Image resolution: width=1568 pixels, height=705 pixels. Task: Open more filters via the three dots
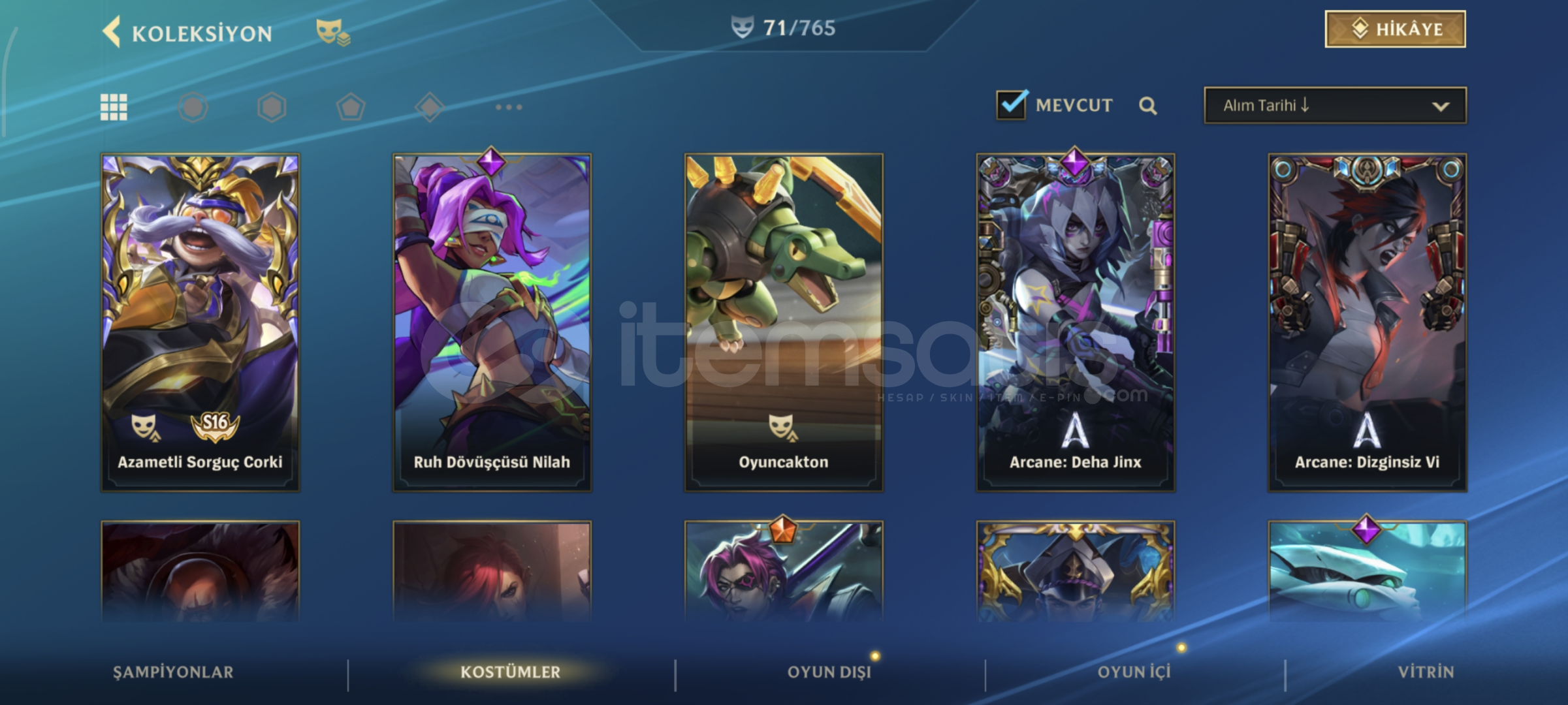[509, 107]
